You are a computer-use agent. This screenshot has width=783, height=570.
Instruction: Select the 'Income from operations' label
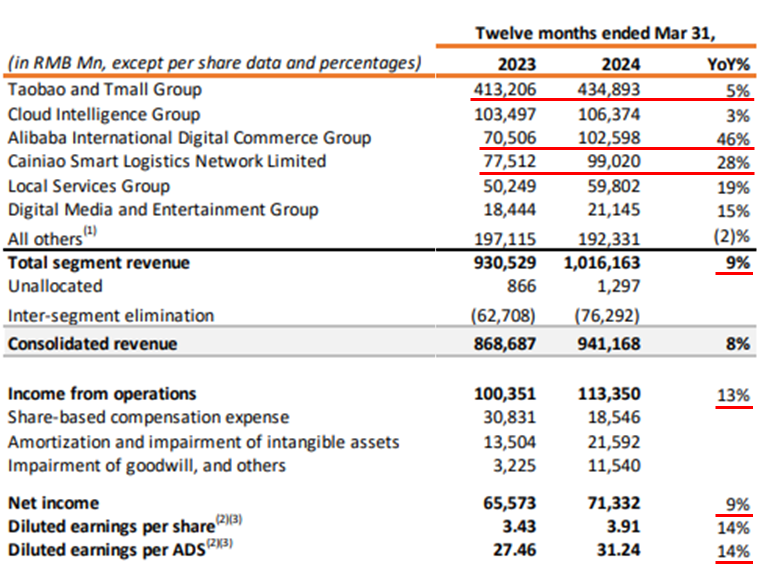pyautogui.click(x=102, y=394)
